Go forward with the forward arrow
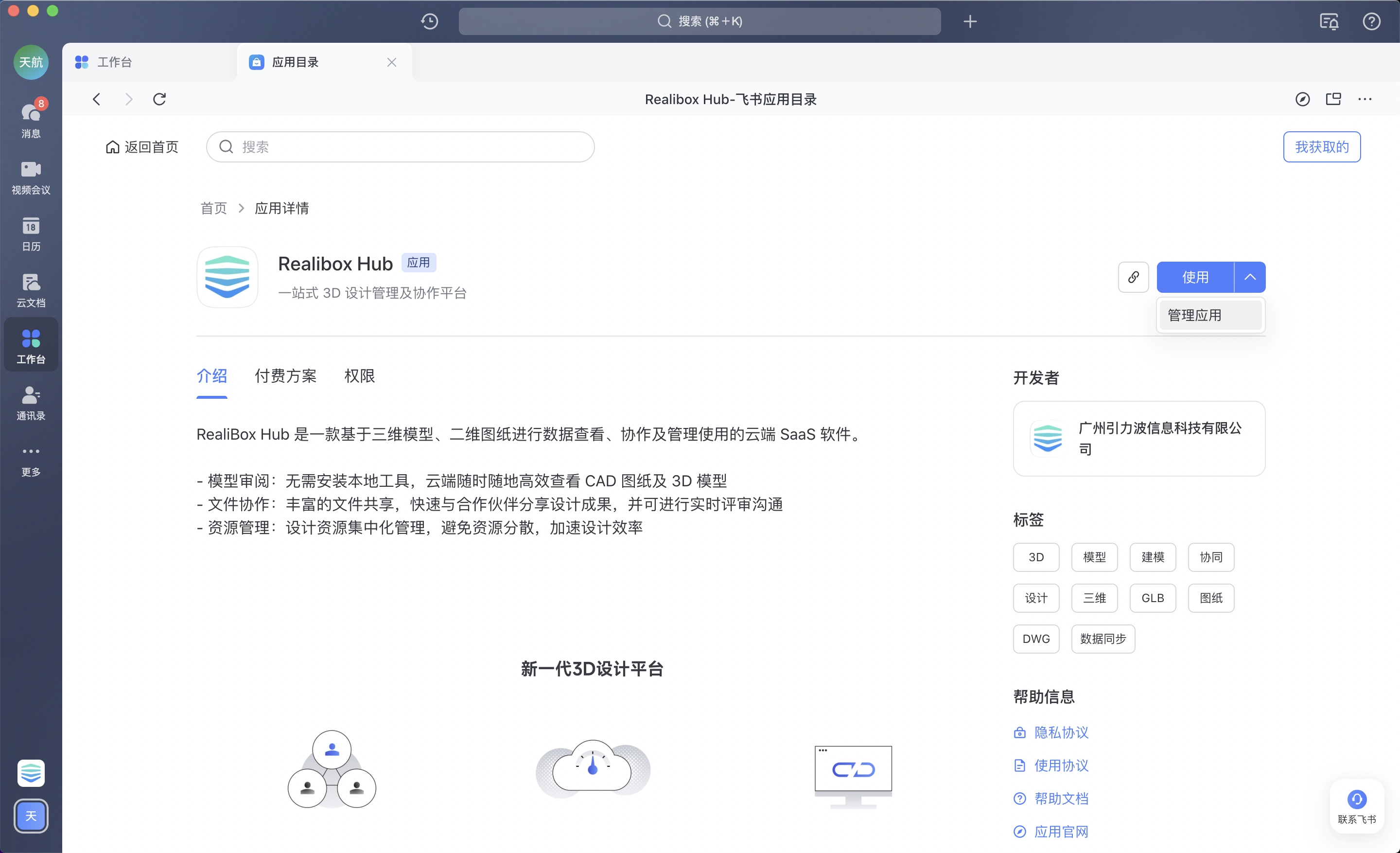Screen dimensions: 1400x853 [128, 99]
